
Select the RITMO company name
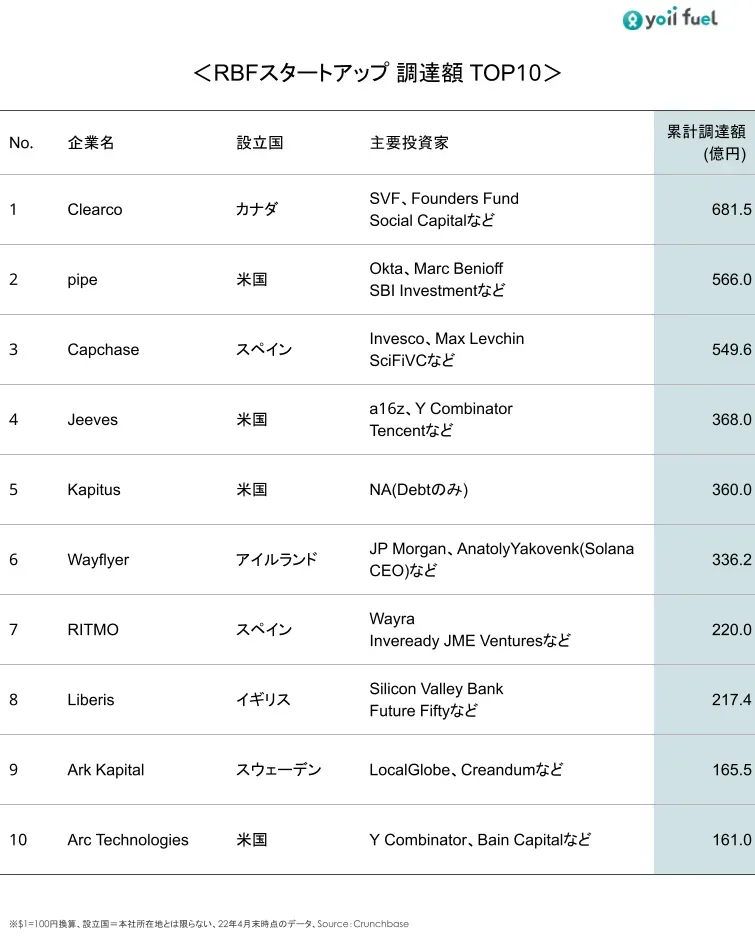tap(93, 630)
